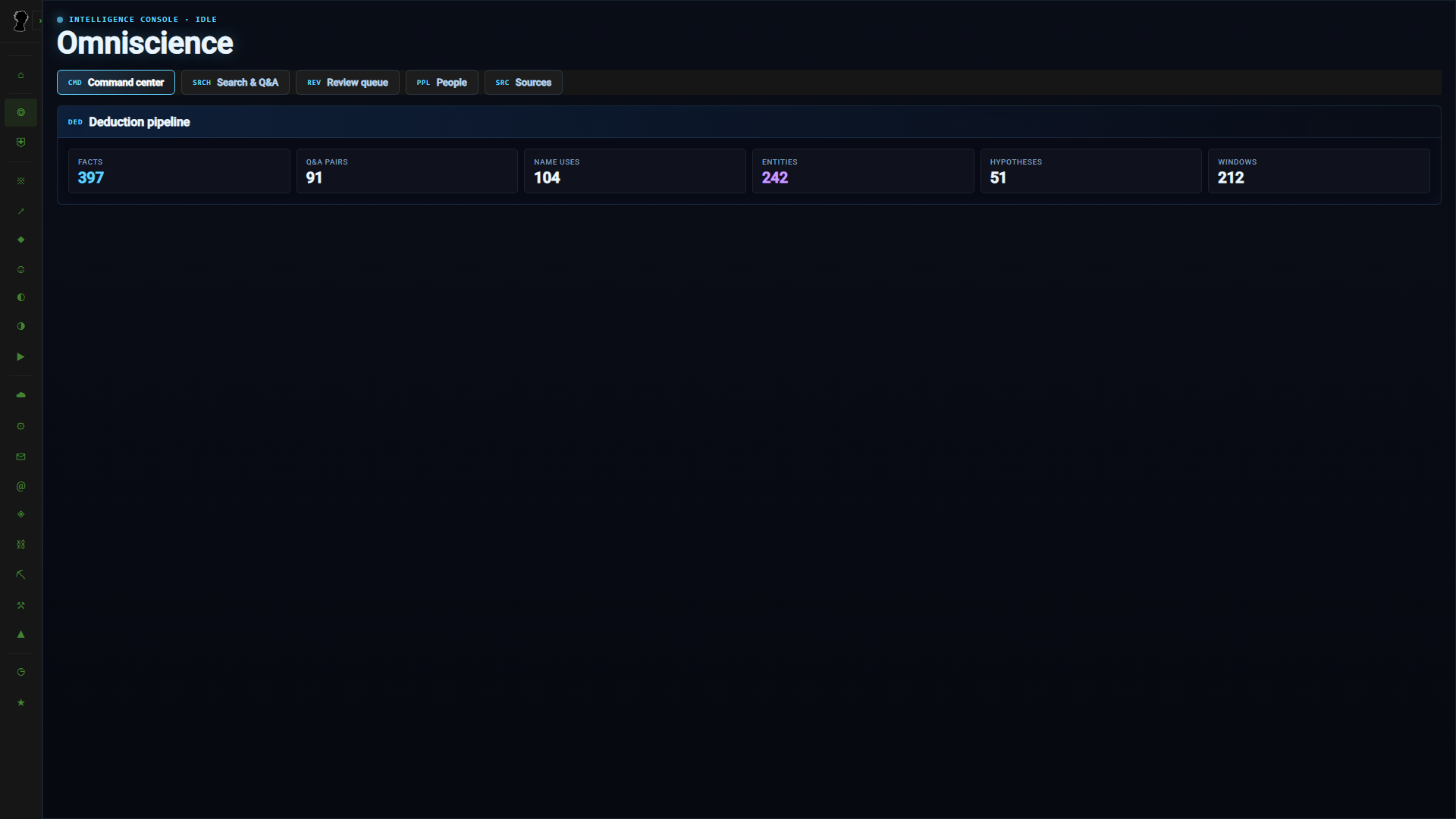Image resolution: width=1456 pixels, height=819 pixels.
Task: Click the Facts 397 stat card
Action: pos(179,171)
